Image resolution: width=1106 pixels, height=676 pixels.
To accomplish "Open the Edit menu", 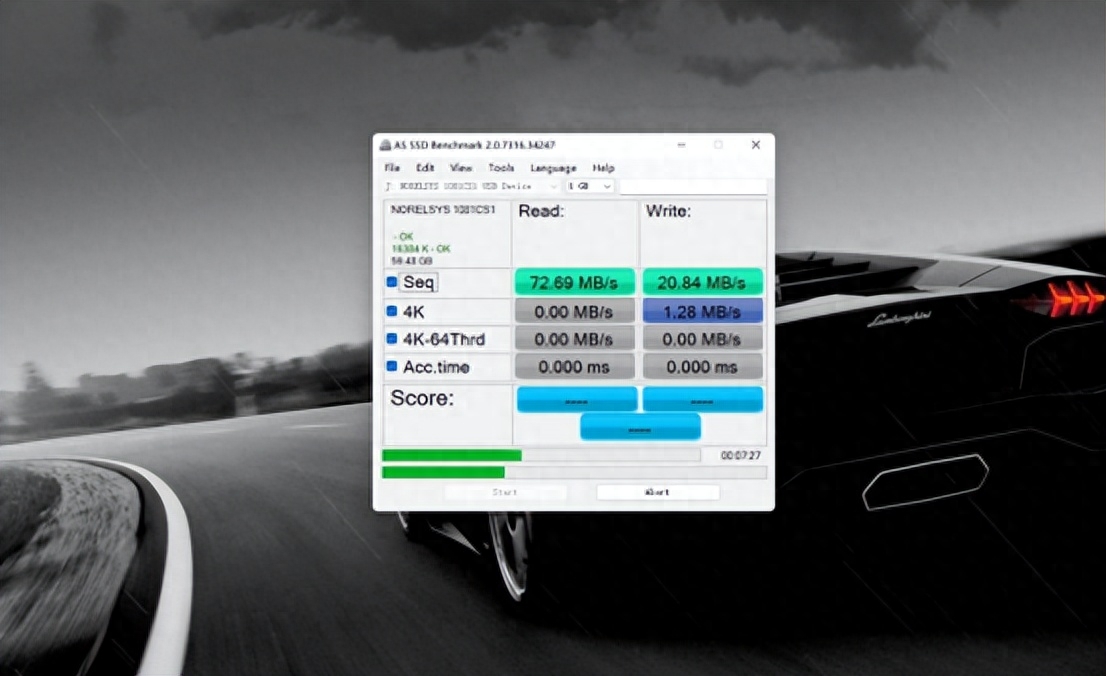I will 425,168.
